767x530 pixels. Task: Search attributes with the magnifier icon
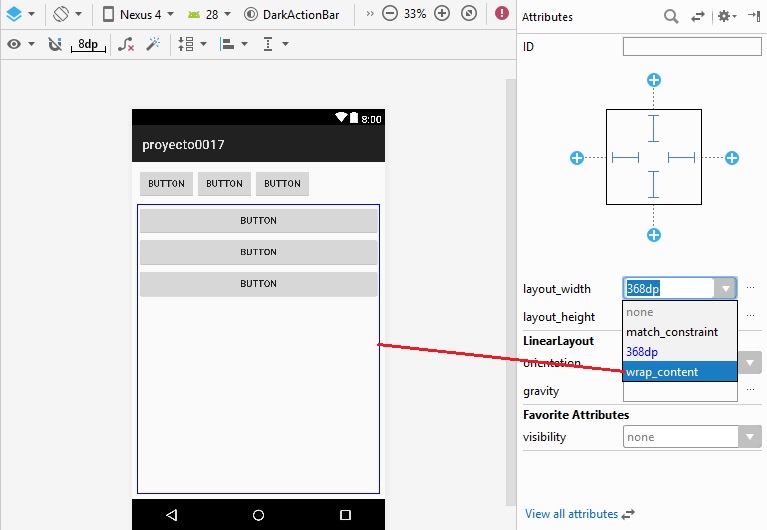(x=671, y=17)
